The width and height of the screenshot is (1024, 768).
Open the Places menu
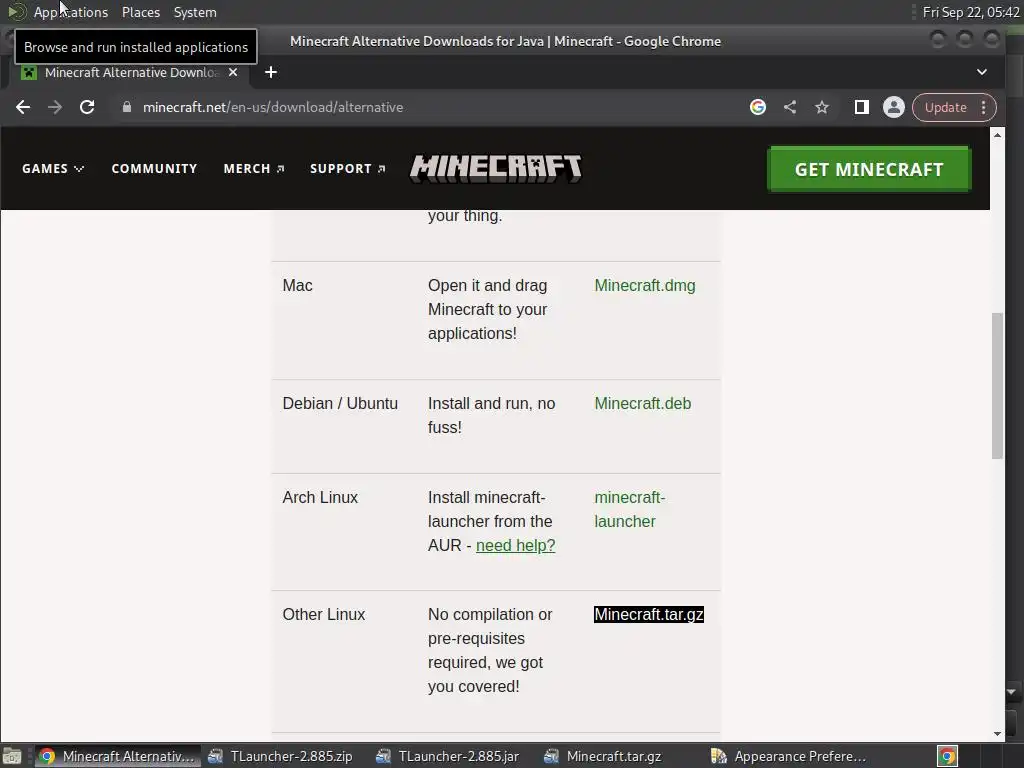[140, 12]
